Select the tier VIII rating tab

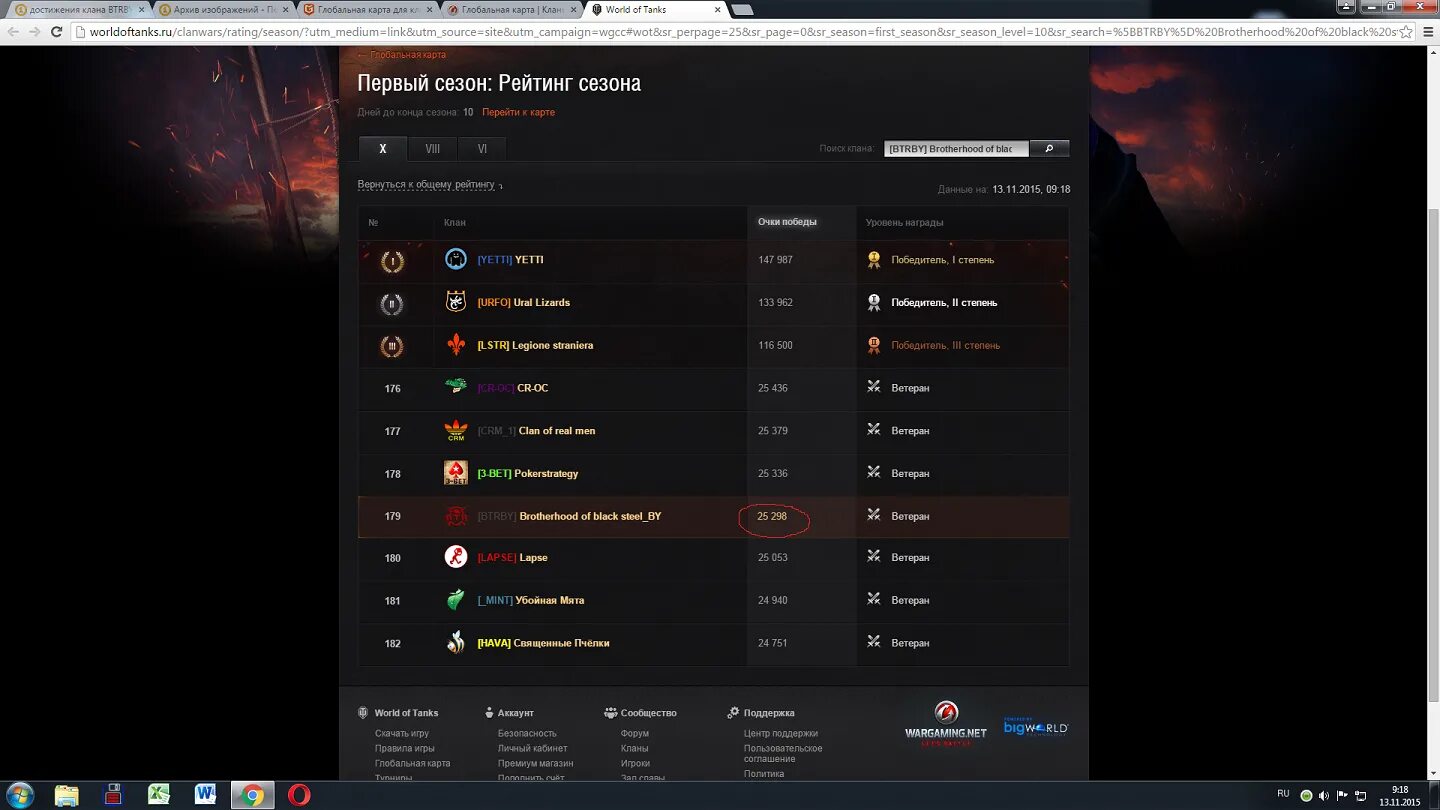(x=432, y=149)
